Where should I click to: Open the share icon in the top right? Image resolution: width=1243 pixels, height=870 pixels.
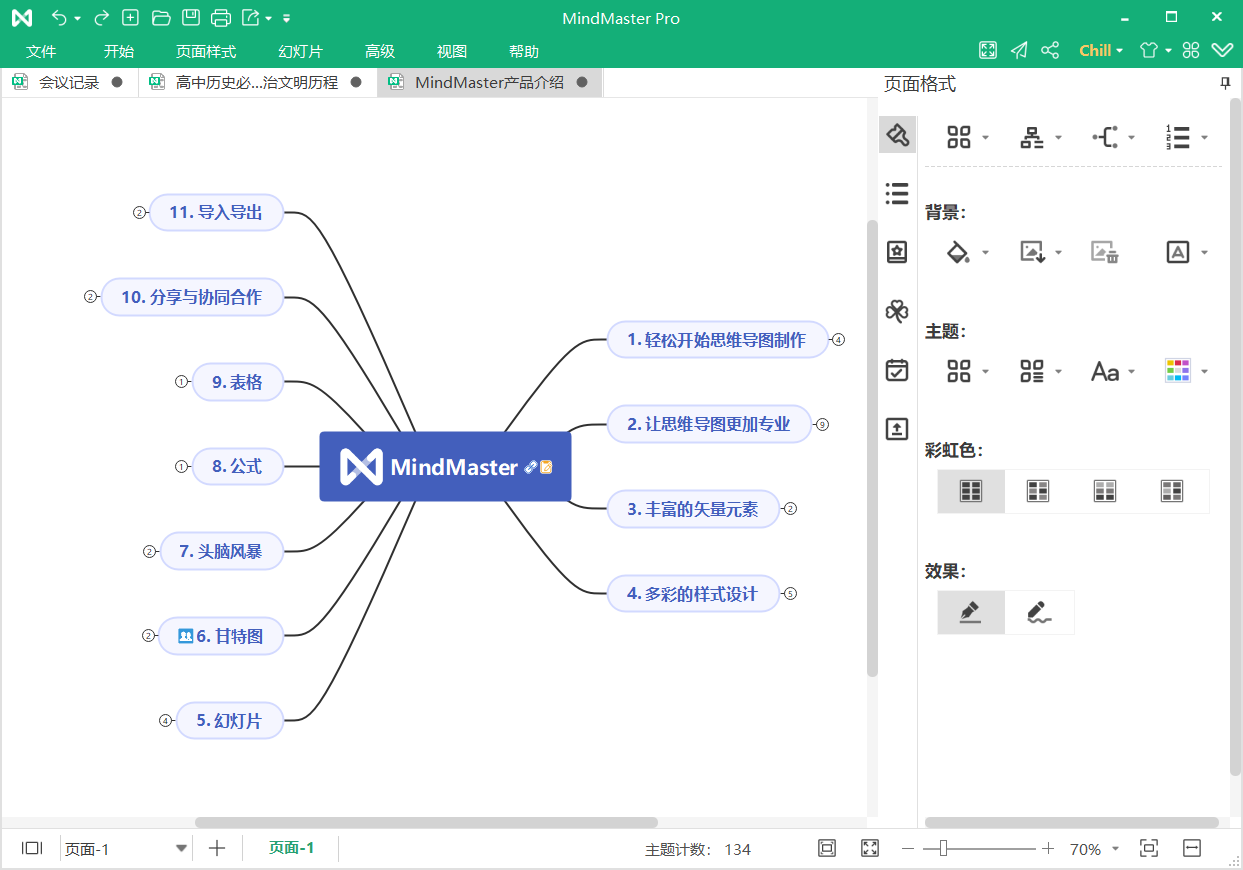click(x=1050, y=51)
